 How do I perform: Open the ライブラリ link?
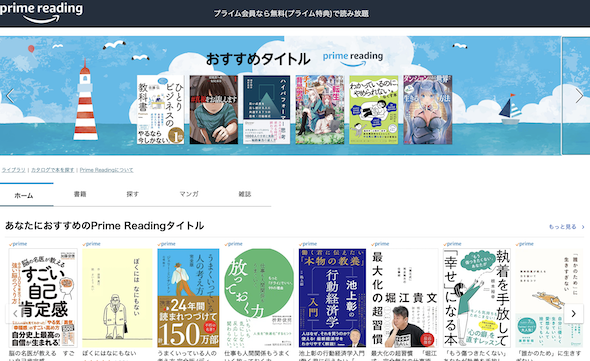13,170
